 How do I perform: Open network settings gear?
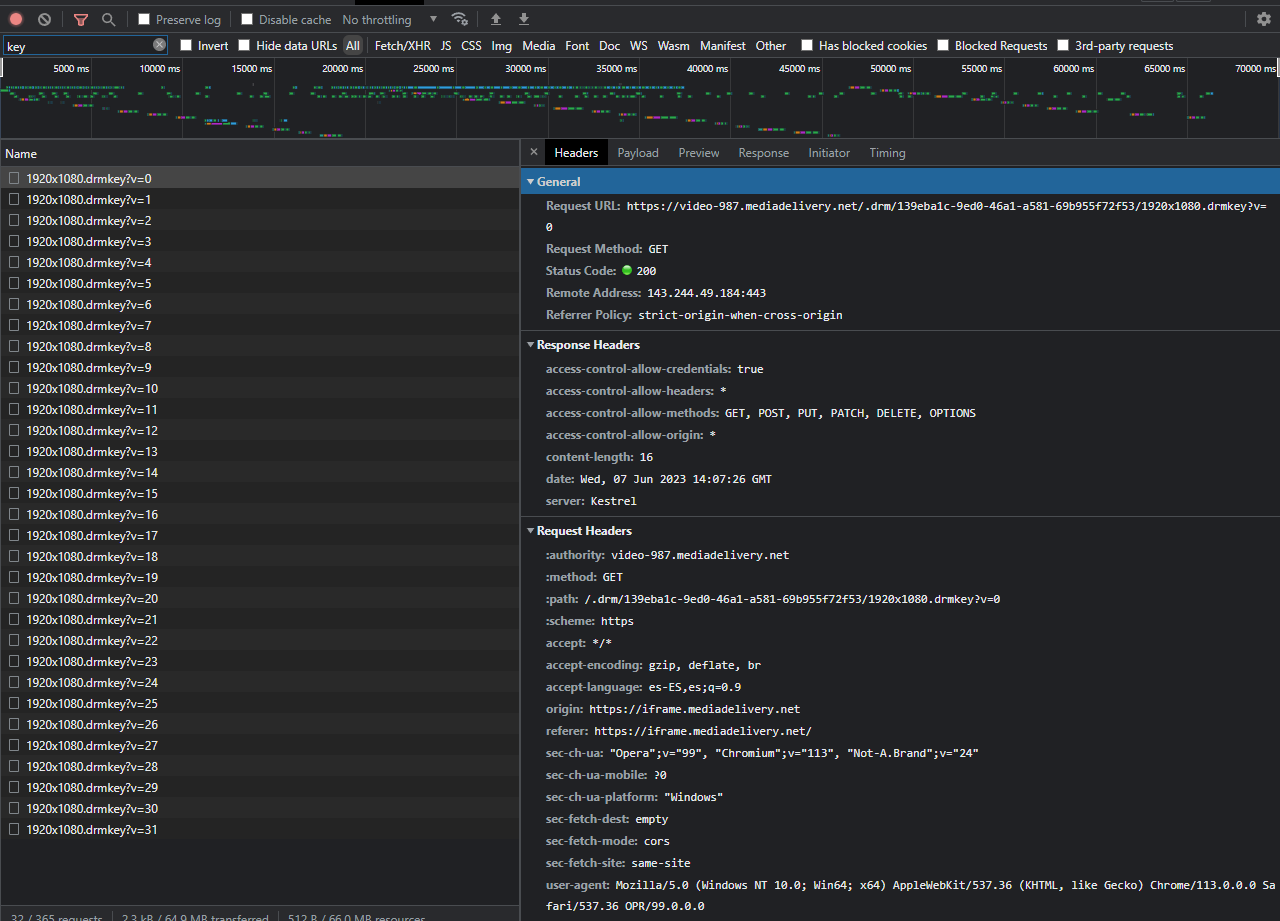coord(1264,19)
